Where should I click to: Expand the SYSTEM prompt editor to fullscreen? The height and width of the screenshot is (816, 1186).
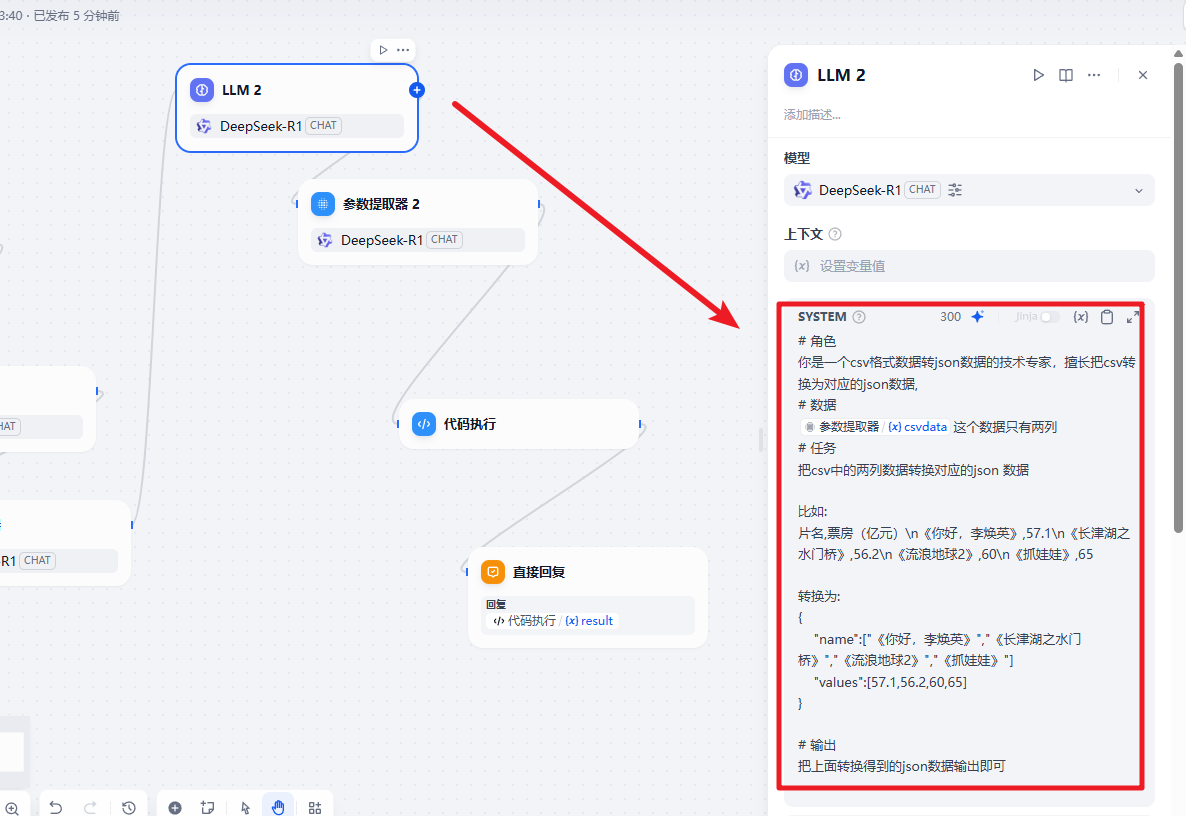(1133, 317)
